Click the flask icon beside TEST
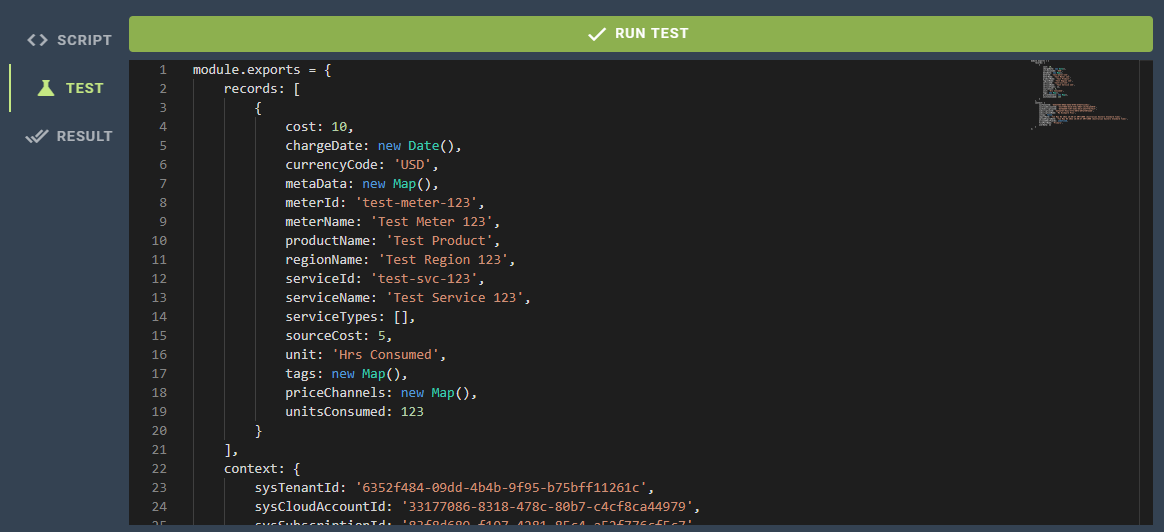This screenshot has width=1164, height=532. tap(45, 88)
